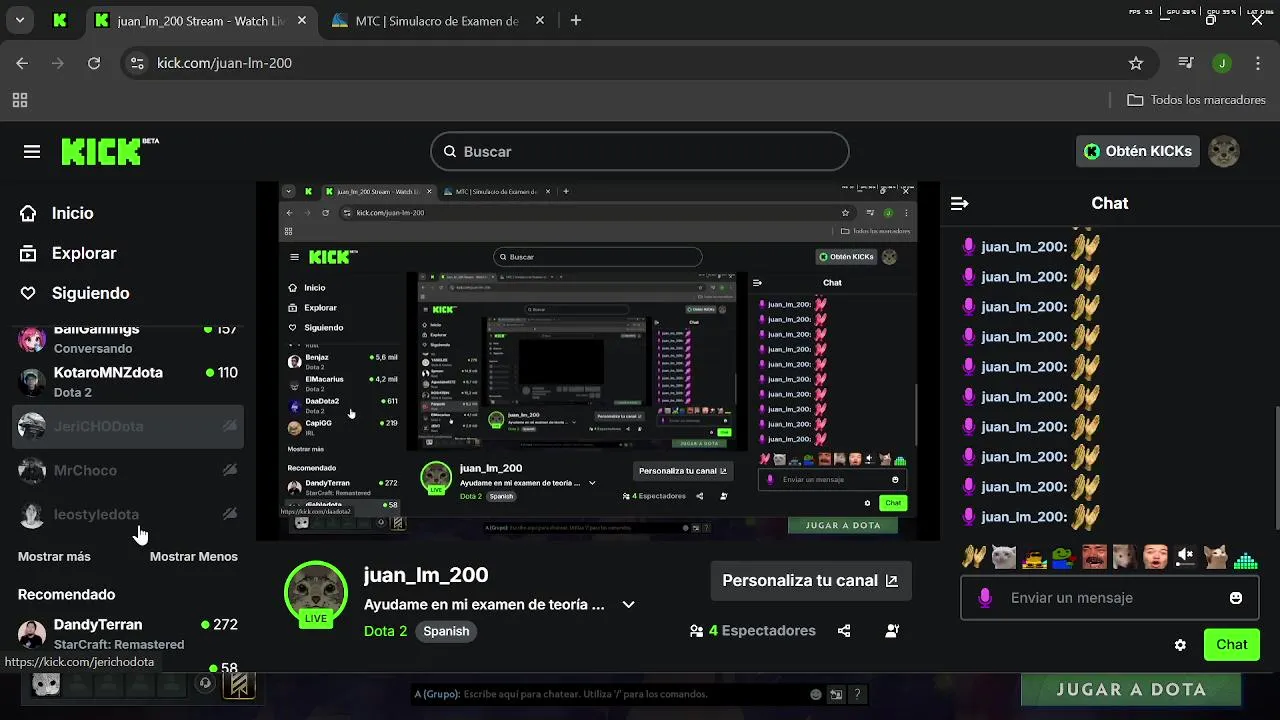The image size is (1280, 720).
Task: Click Mostrar Menos in following list
Action: pos(194,557)
